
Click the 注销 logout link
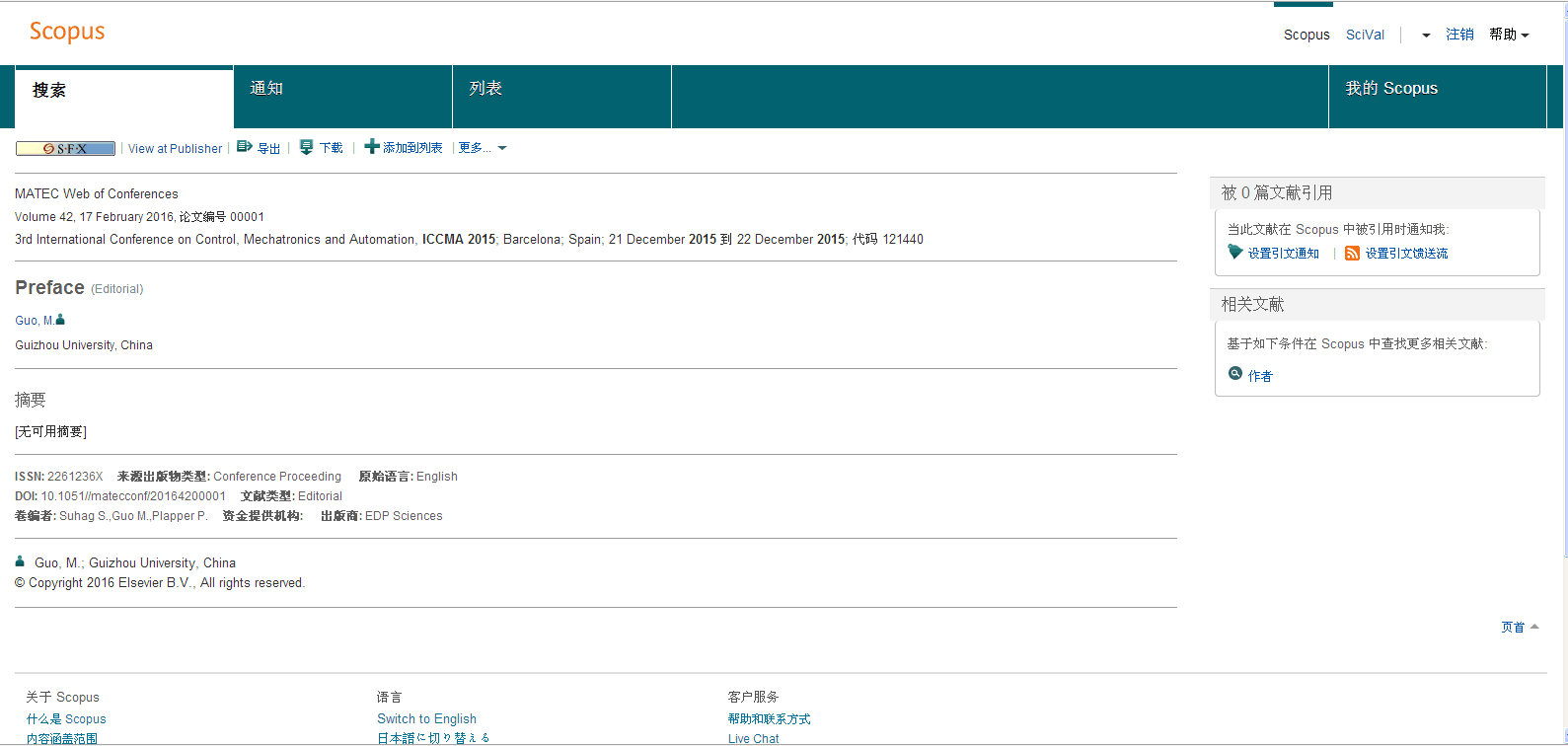1459,35
